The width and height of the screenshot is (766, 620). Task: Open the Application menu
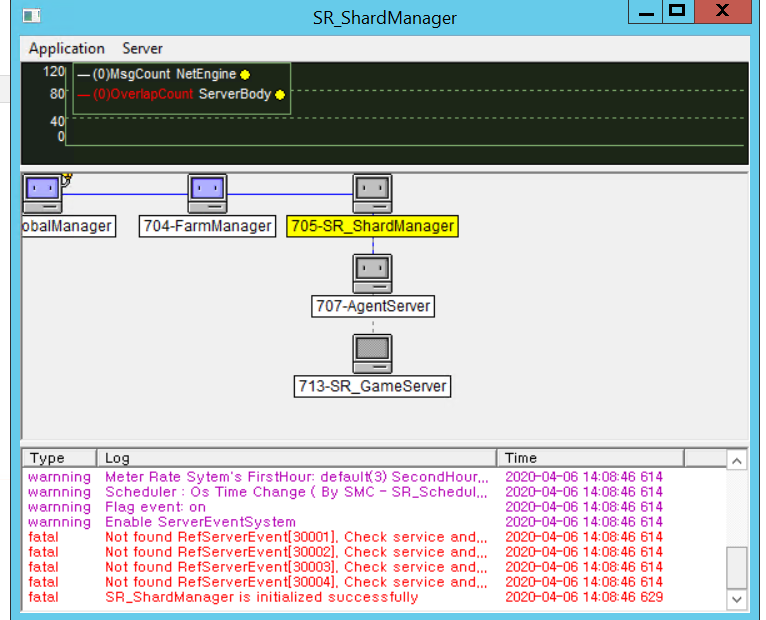pyautogui.click(x=66, y=48)
